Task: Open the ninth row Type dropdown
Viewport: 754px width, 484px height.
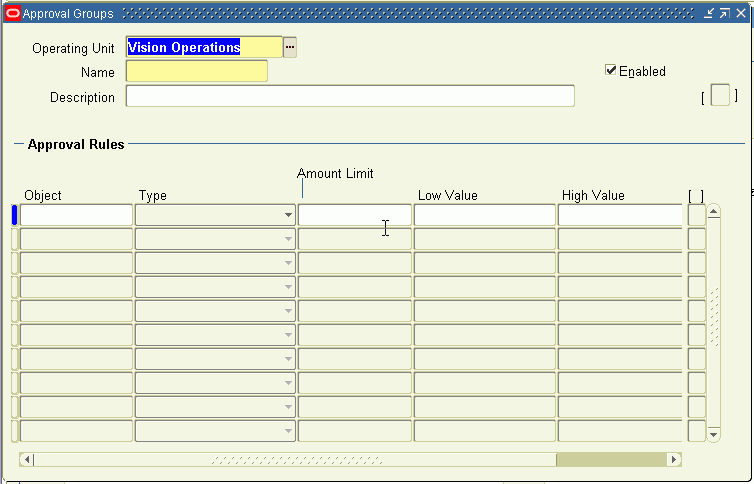Action: (288, 407)
